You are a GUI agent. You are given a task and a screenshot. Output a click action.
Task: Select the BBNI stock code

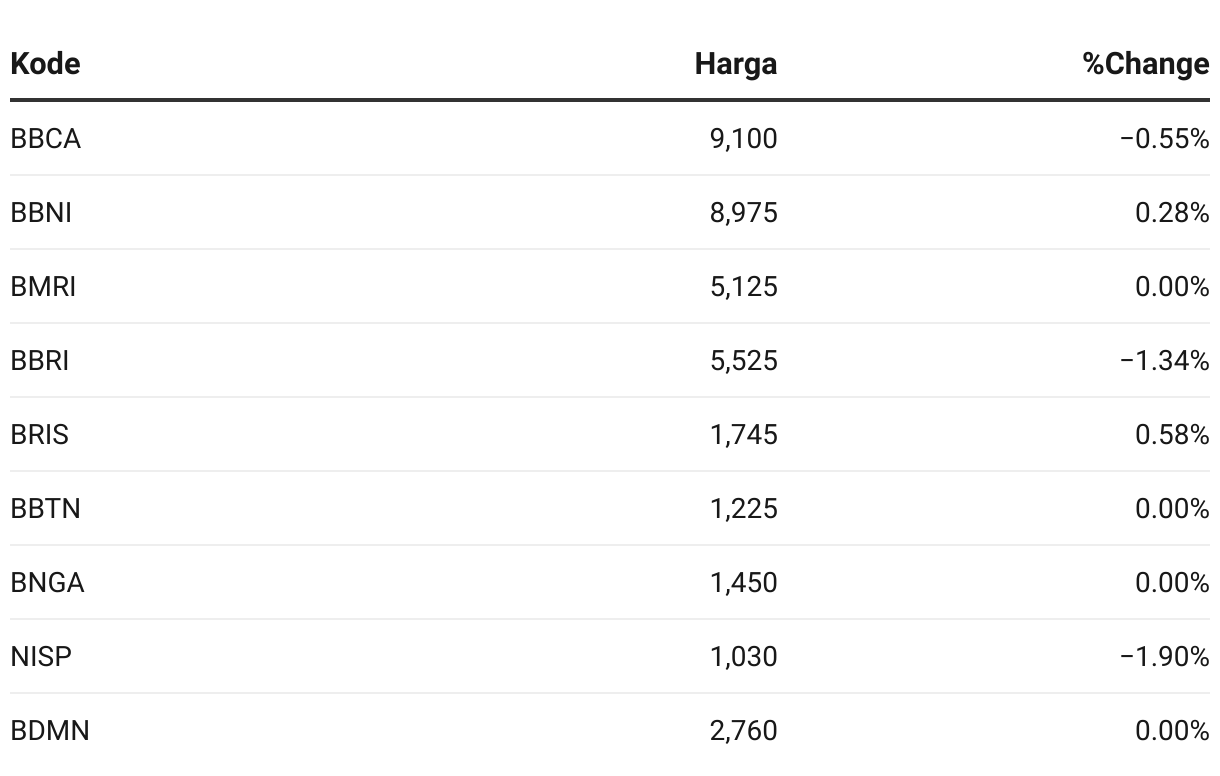[41, 213]
